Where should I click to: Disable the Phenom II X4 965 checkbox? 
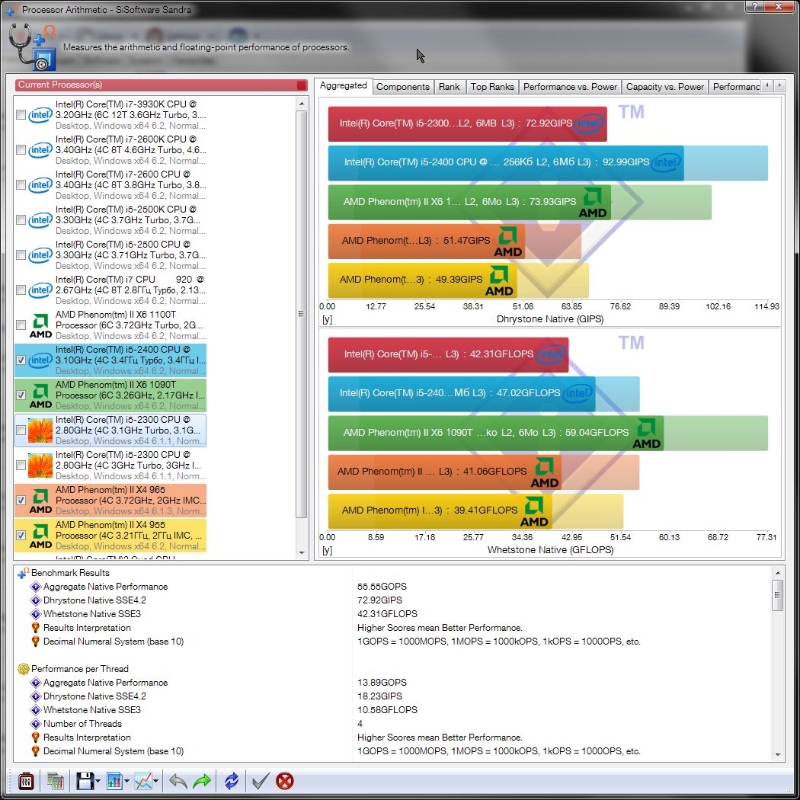coord(20,500)
